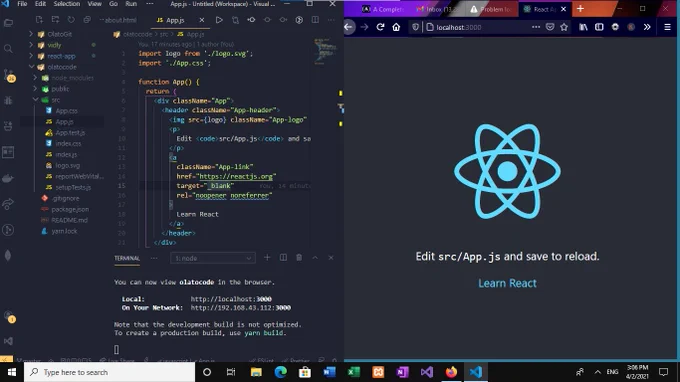
Task: Bookmark this page with the star icon
Action: coord(564,27)
